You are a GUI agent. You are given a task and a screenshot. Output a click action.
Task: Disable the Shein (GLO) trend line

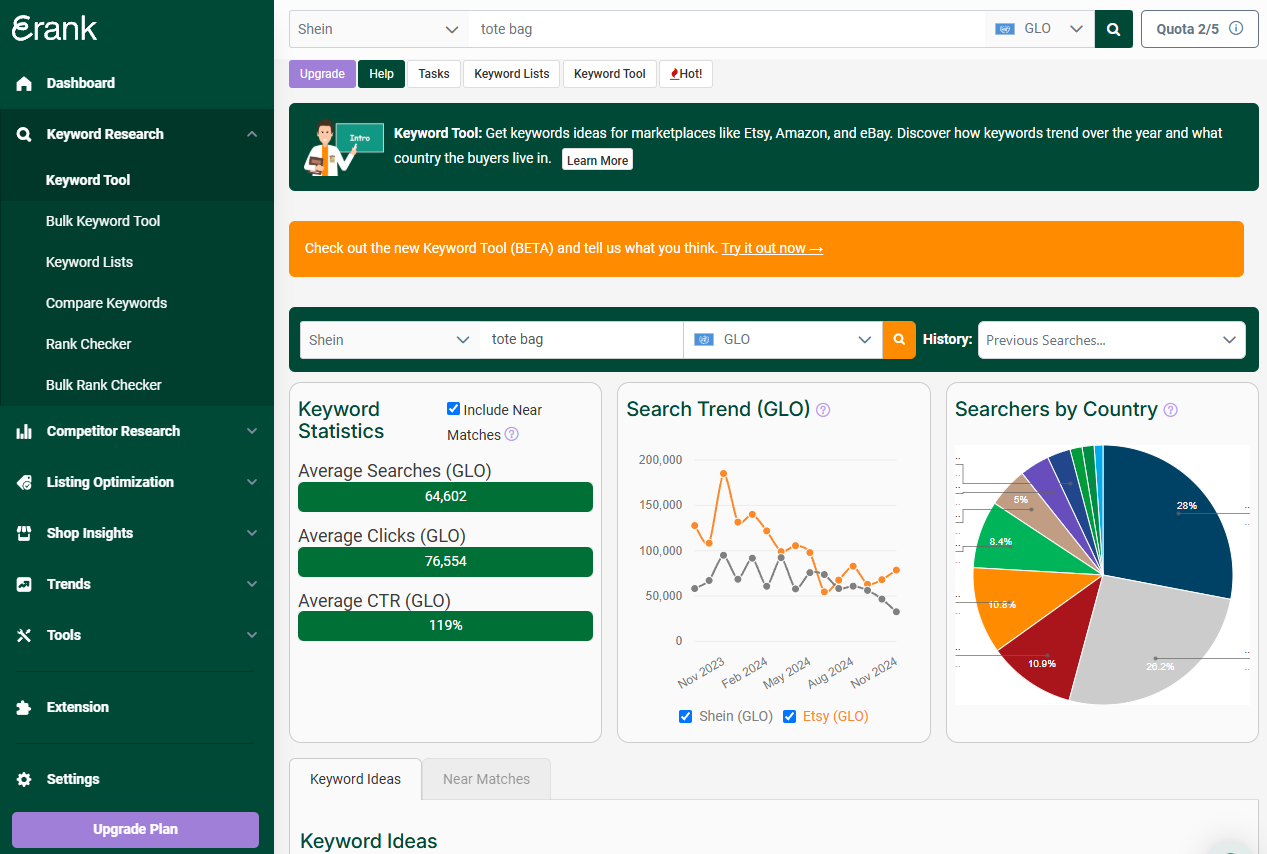click(685, 716)
